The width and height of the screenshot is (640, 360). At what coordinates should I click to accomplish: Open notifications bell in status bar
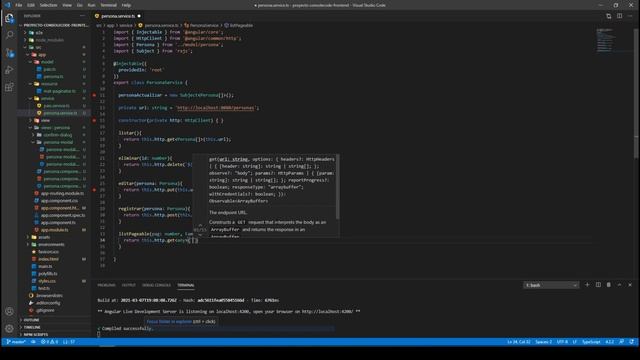click(x=631, y=342)
